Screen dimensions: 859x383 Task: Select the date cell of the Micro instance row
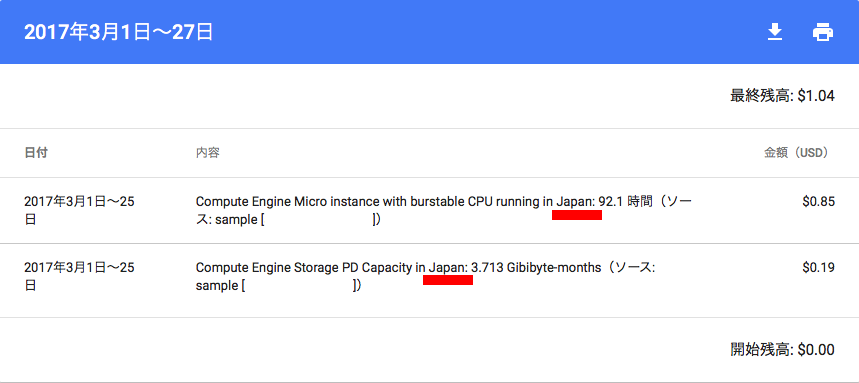pos(79,211)
